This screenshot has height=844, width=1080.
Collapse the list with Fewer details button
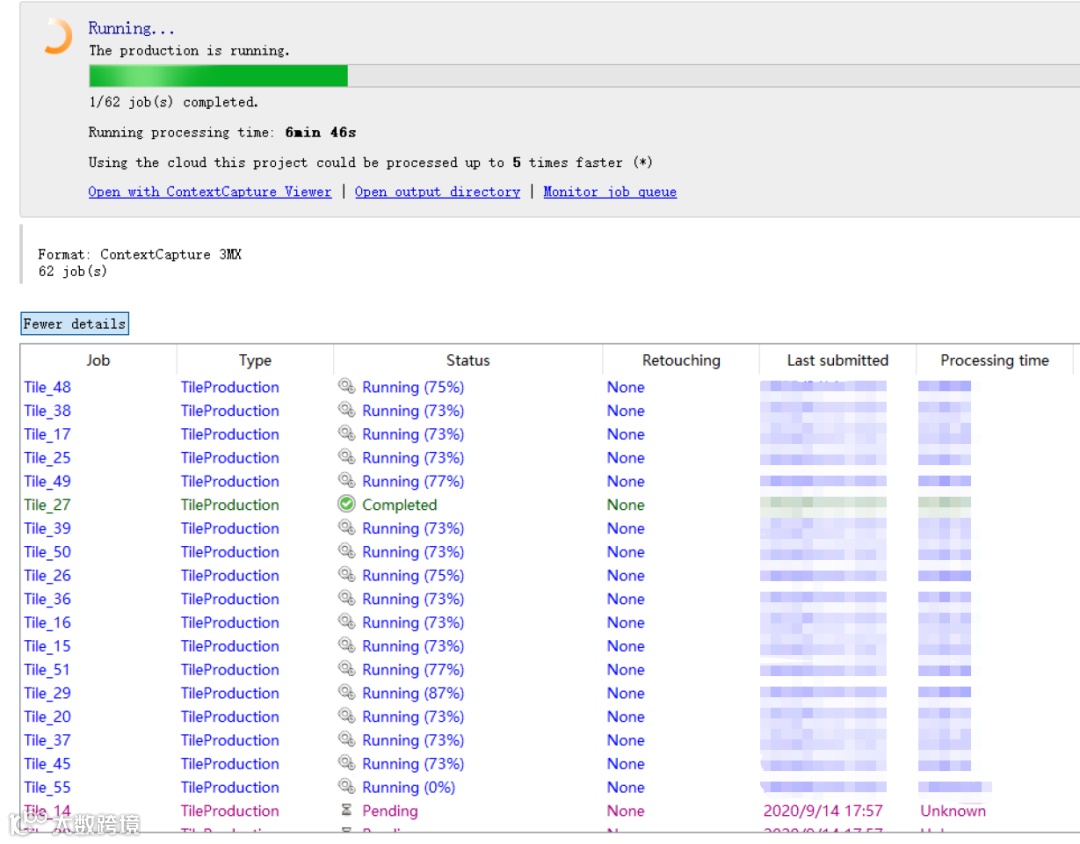pyautogui.click(x=74, y=323)
